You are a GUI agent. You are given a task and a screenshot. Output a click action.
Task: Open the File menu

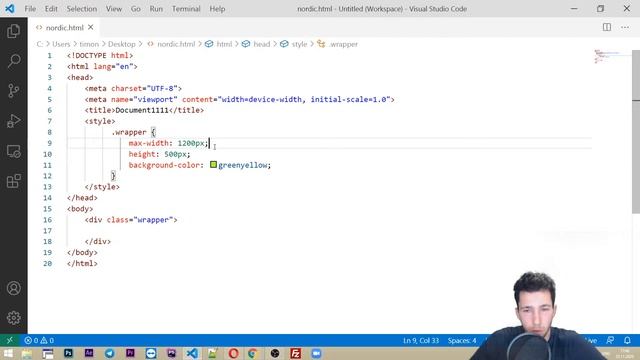point(30,9)
